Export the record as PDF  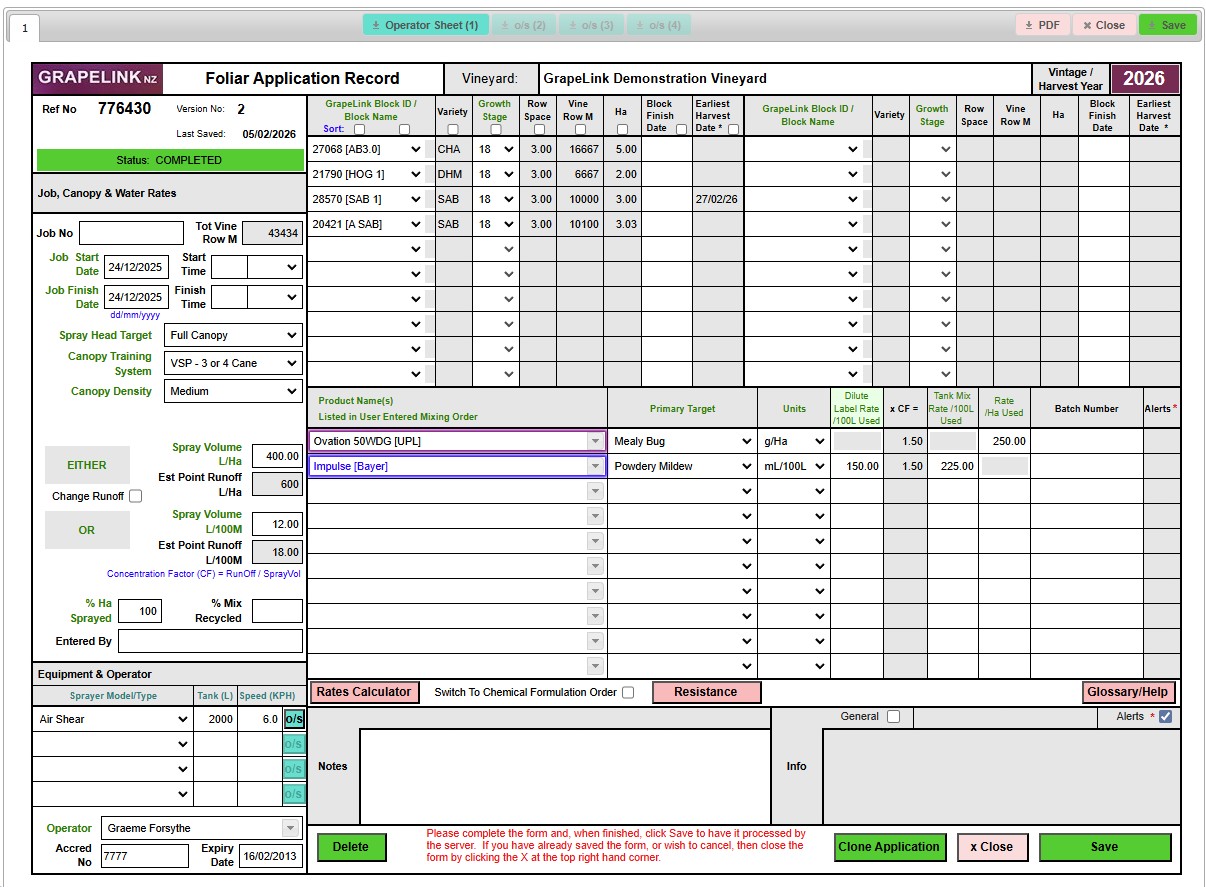1042,25
